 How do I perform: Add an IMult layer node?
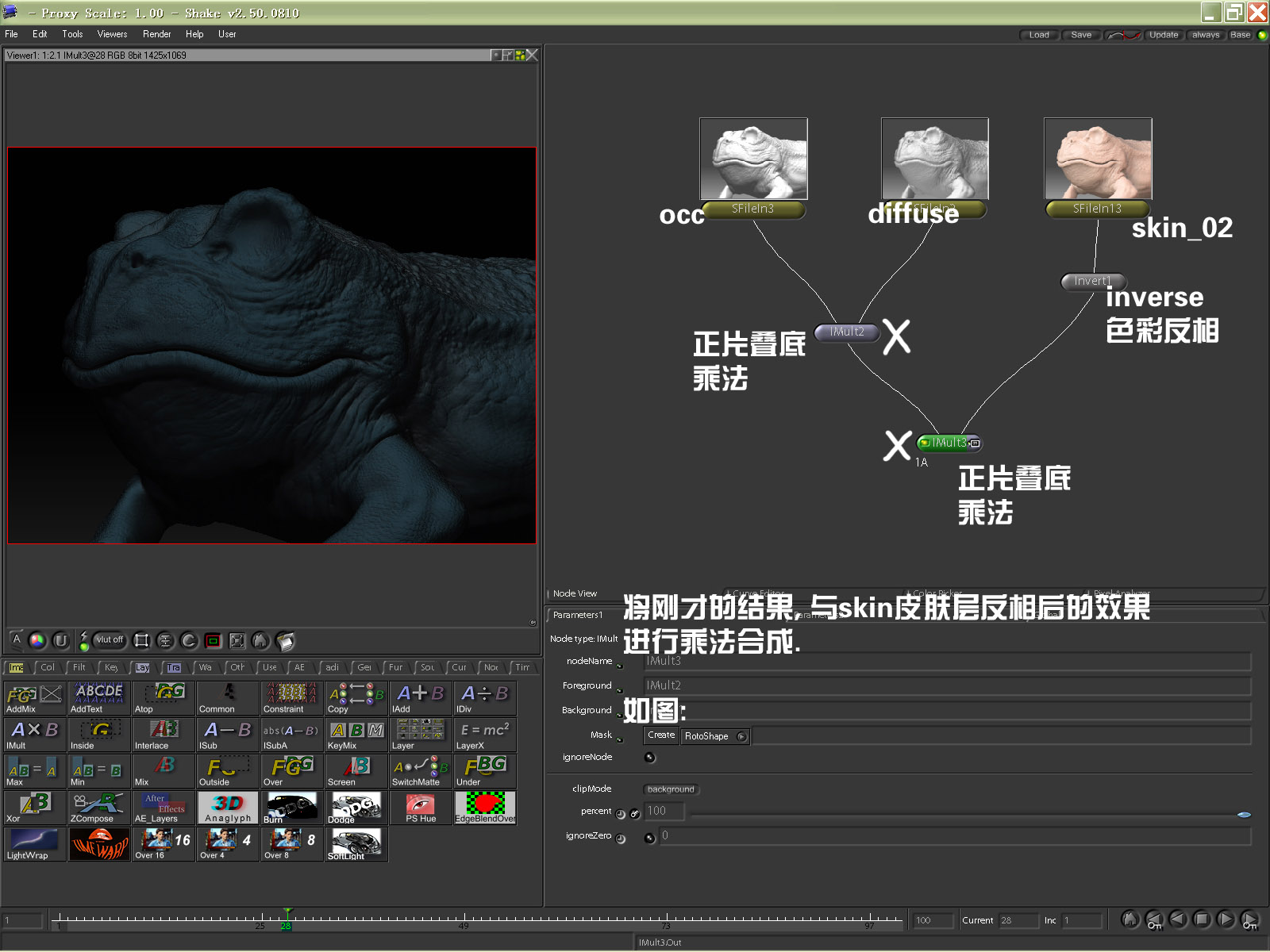[34, 735]
